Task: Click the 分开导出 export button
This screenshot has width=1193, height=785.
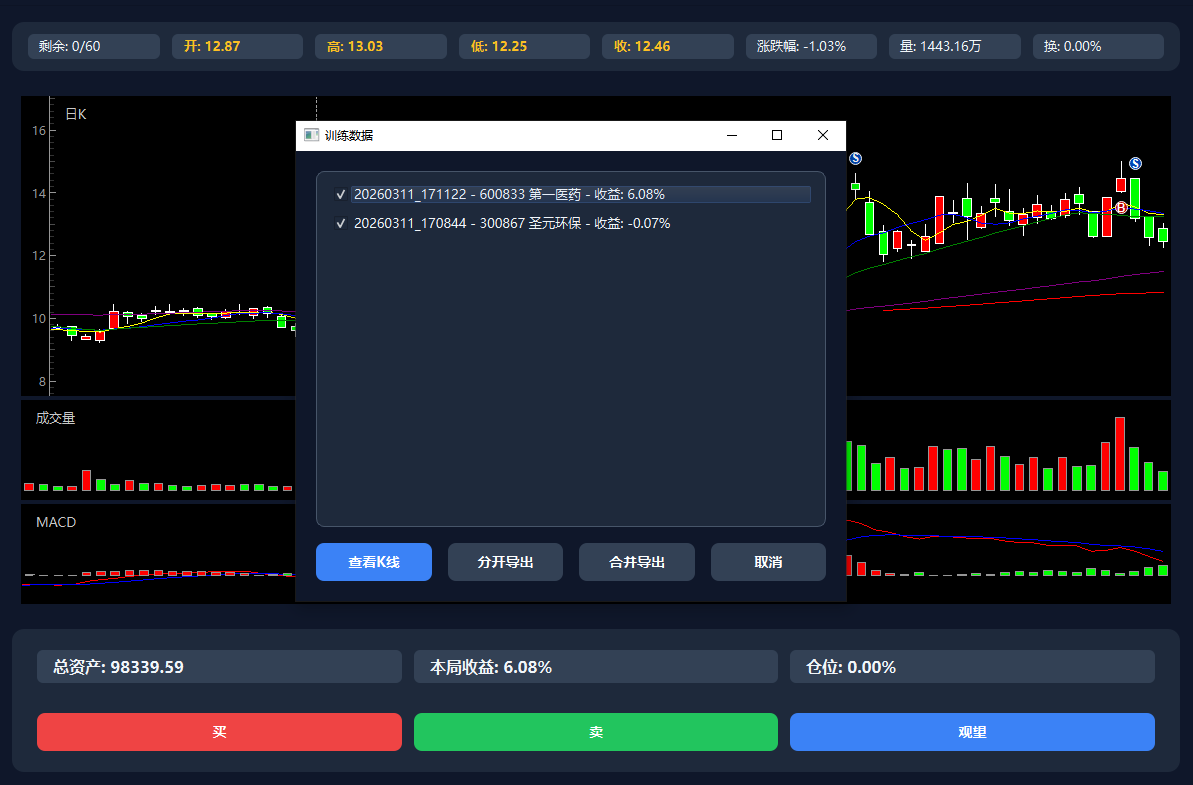Action: pos(505,562)
